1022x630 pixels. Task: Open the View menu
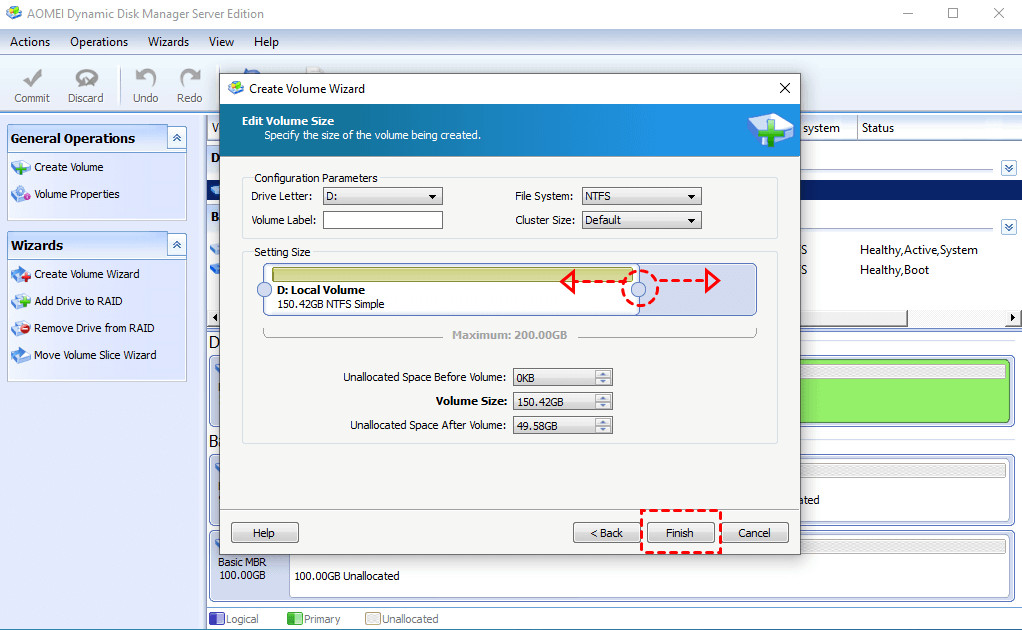[222, 42]
